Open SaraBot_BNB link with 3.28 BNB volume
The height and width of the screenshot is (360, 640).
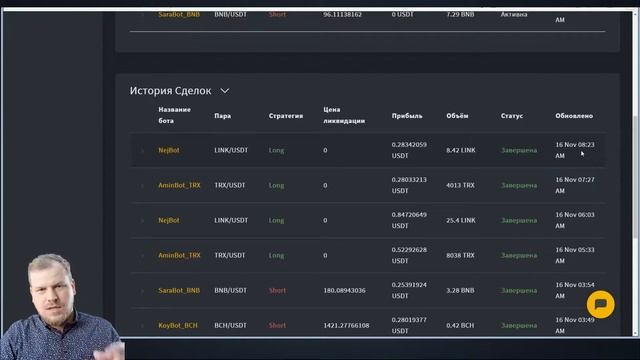click(x=179, y=291)
